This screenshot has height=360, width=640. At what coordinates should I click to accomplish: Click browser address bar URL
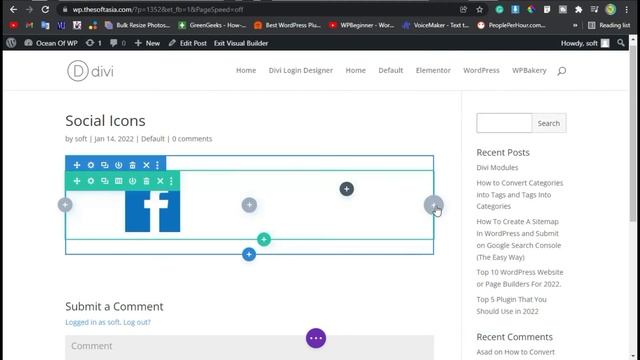158,9
